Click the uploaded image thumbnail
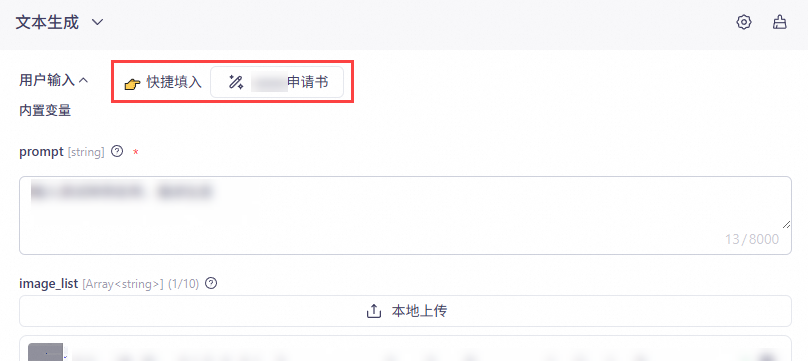808x361 pixels. (x=46, y=352)
